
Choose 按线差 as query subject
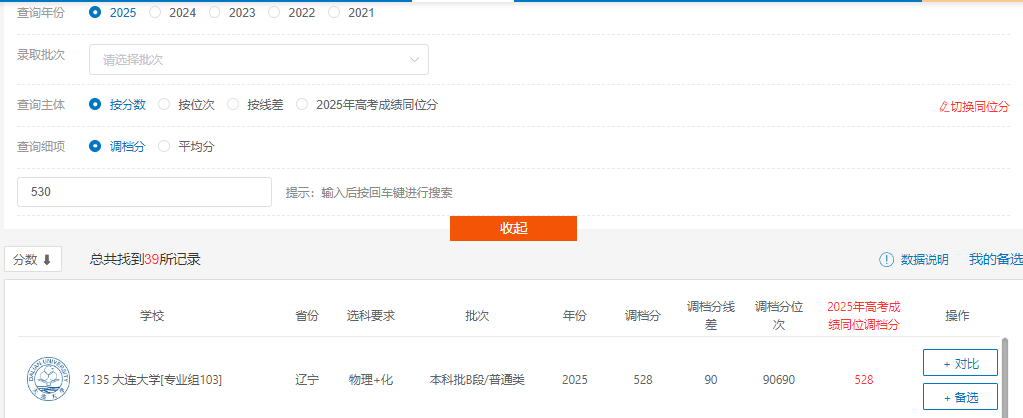click(x=234, y=104)
